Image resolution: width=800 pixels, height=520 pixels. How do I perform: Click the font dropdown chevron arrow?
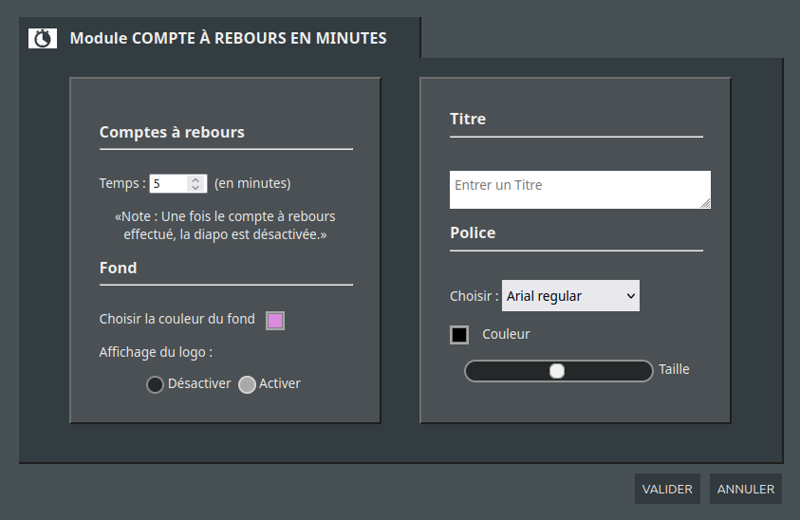pyautogui.click(x=631, y=296)
